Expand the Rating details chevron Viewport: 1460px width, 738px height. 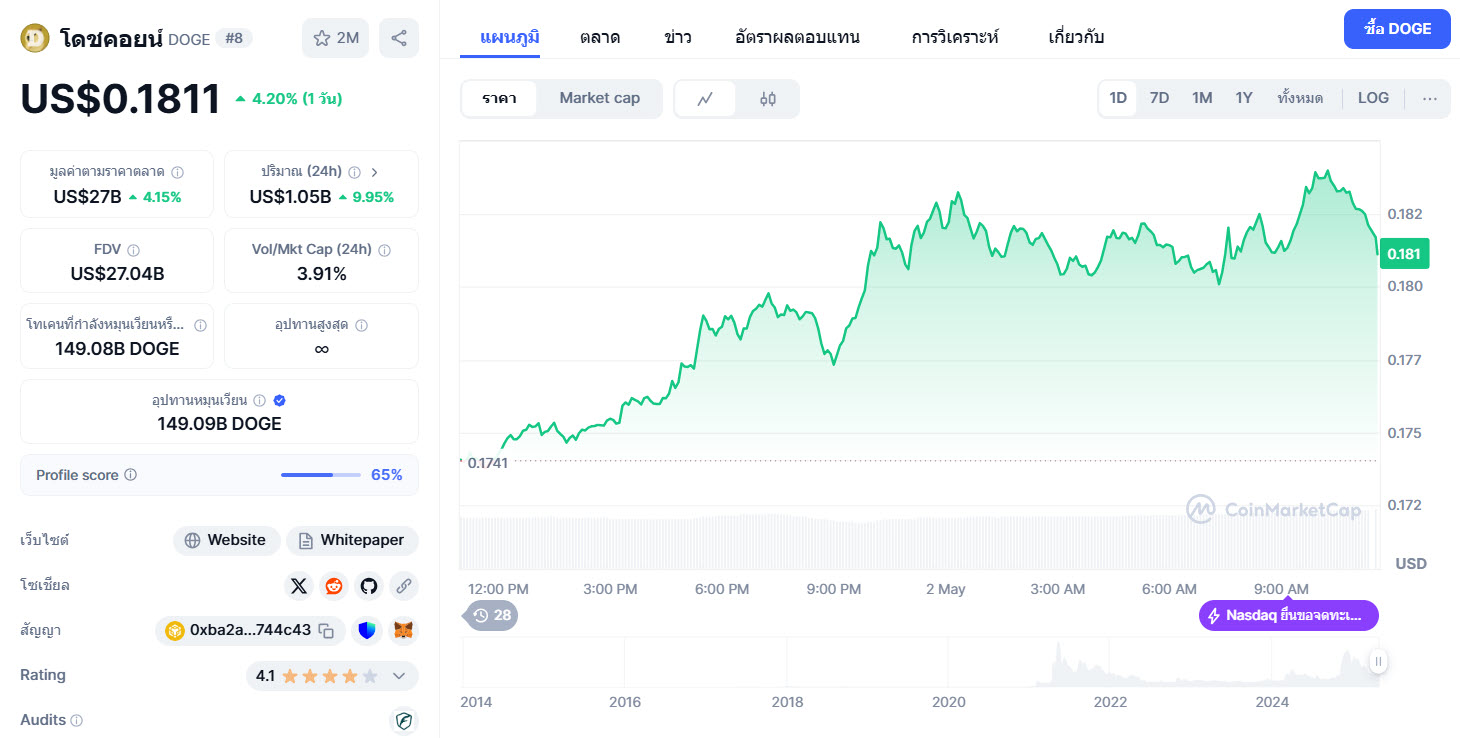click(397, 676)
